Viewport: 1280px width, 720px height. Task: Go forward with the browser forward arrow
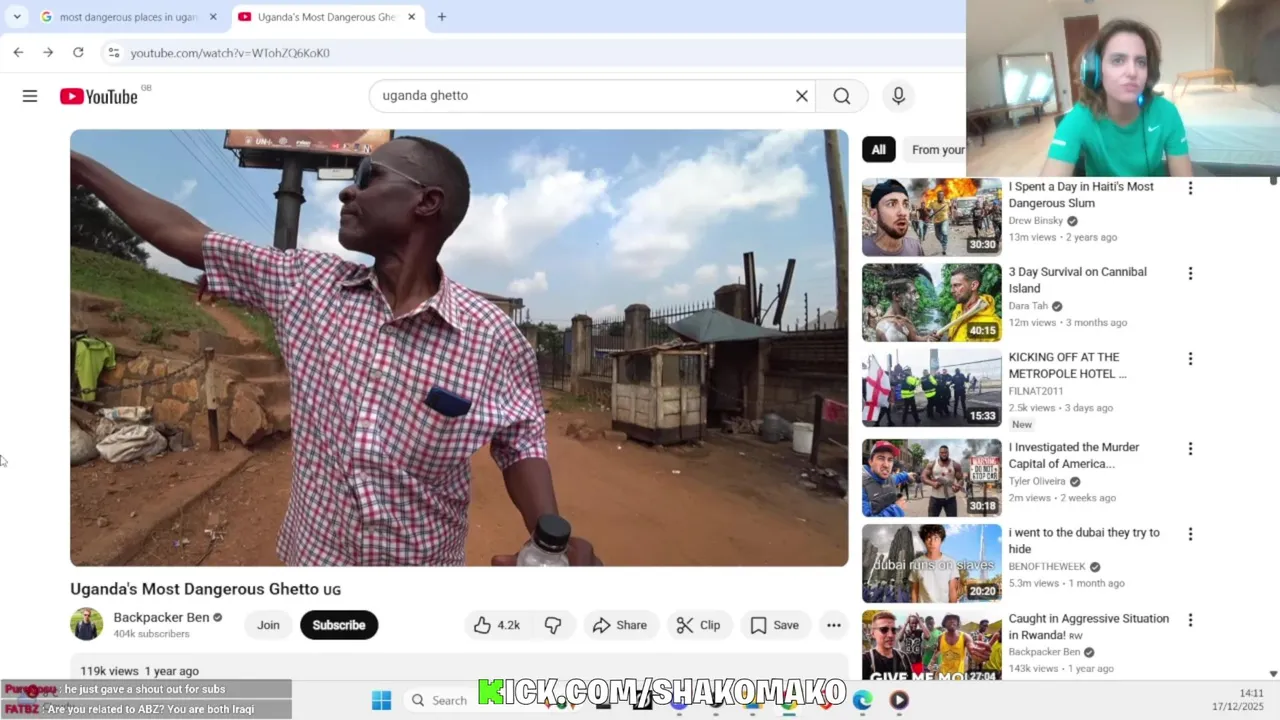click(x=48, y=52)
